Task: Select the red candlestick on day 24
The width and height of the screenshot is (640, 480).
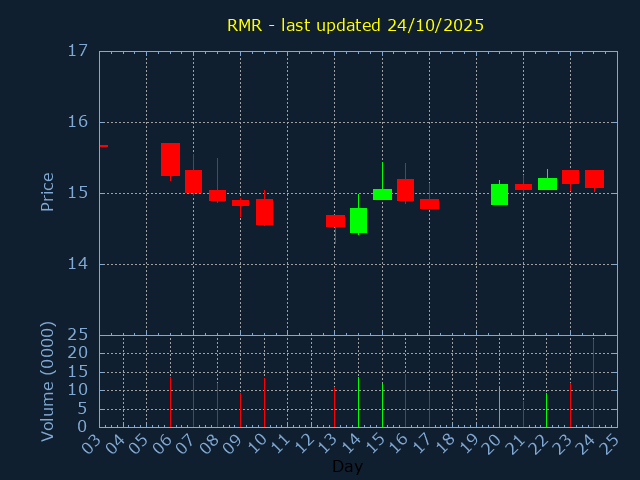Action: coord(594,179)
